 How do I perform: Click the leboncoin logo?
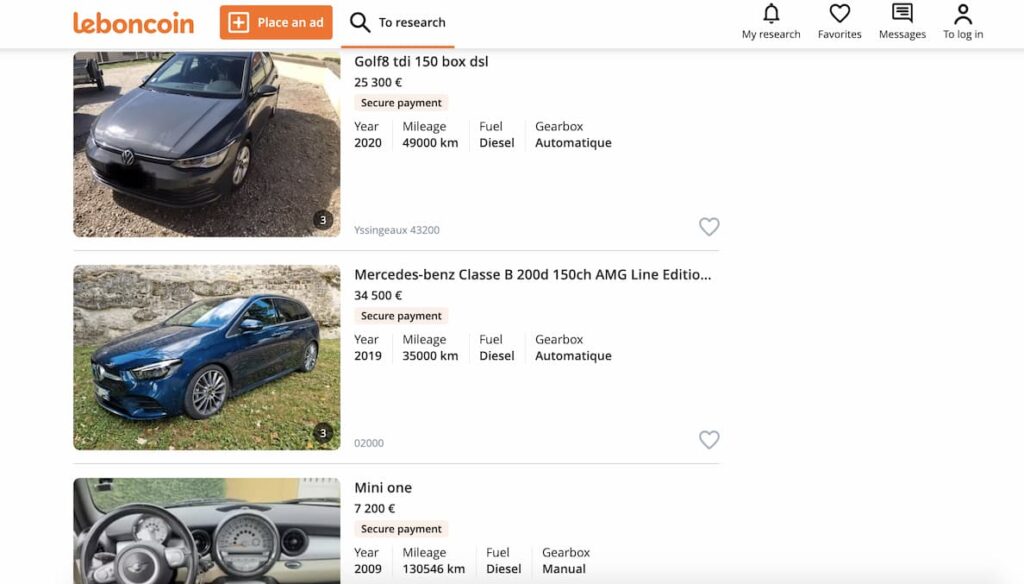tap(133, 22)
